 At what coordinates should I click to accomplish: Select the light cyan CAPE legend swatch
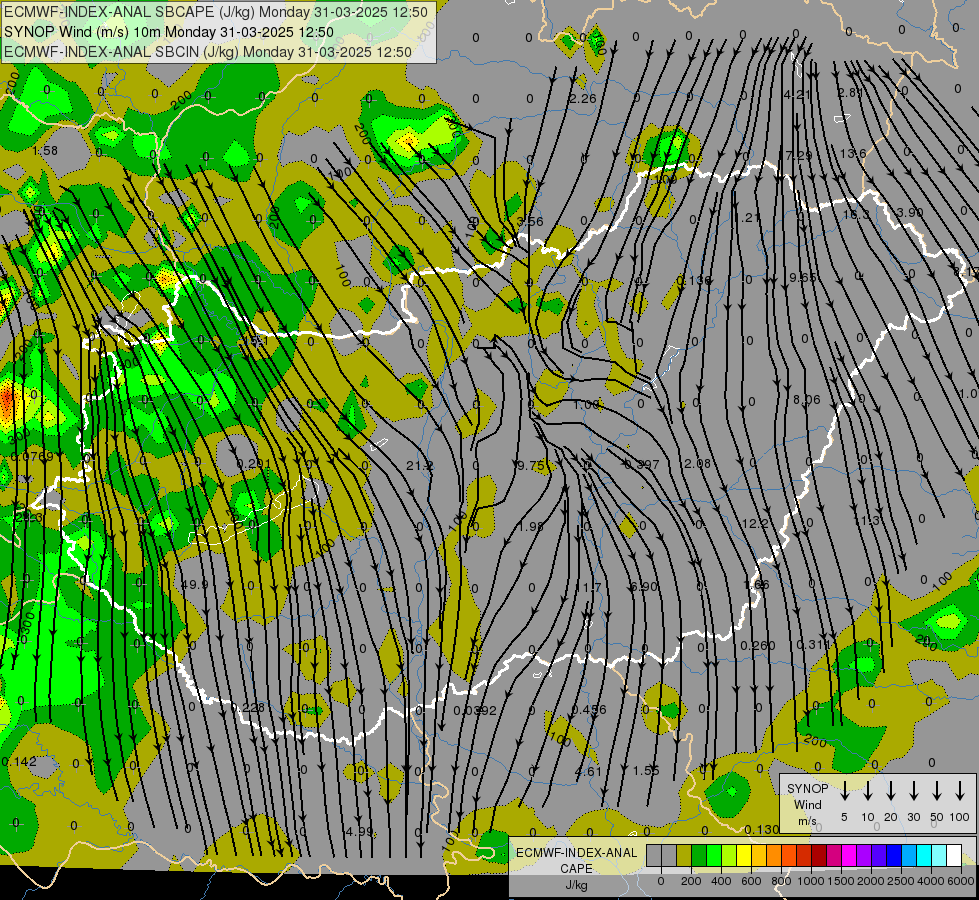click(938, 855)
